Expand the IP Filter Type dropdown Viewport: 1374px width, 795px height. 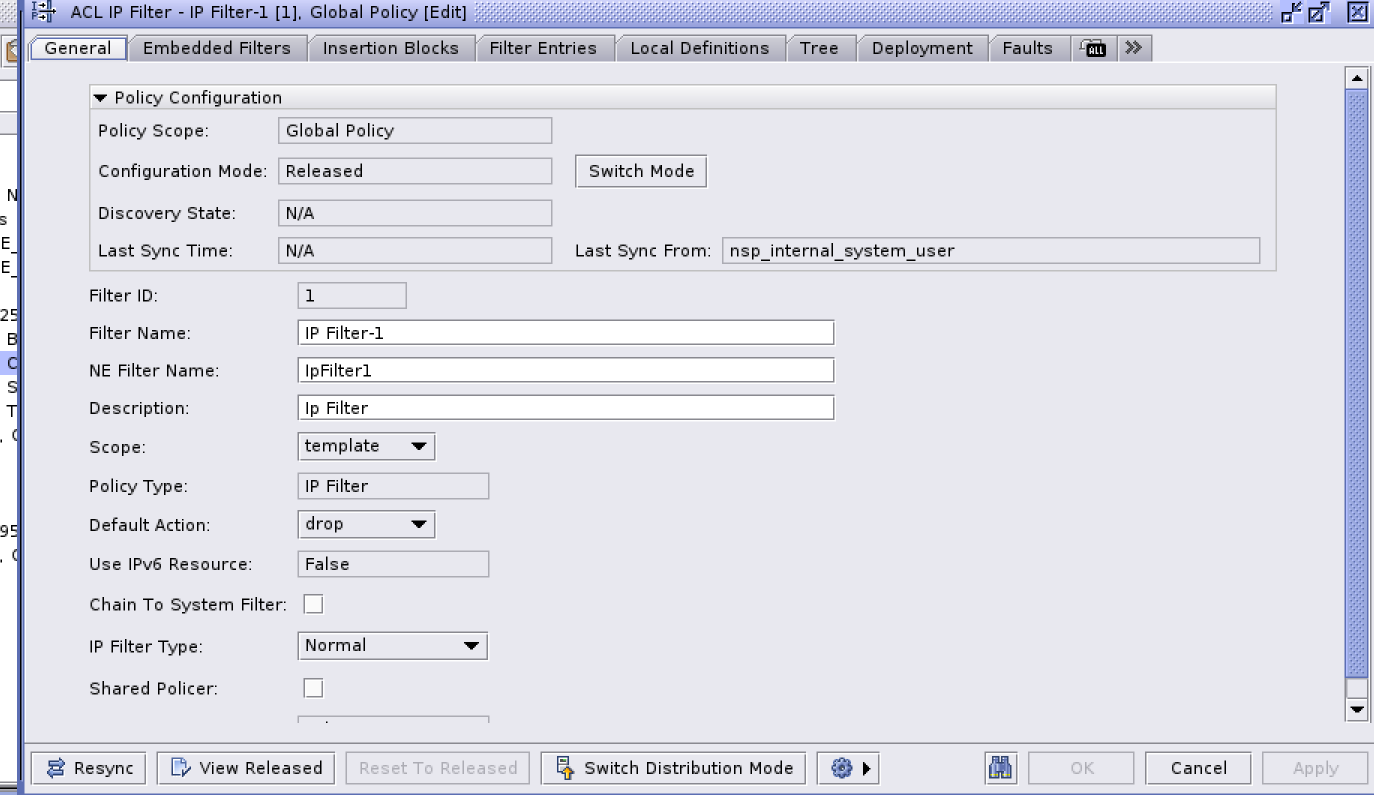392,646
